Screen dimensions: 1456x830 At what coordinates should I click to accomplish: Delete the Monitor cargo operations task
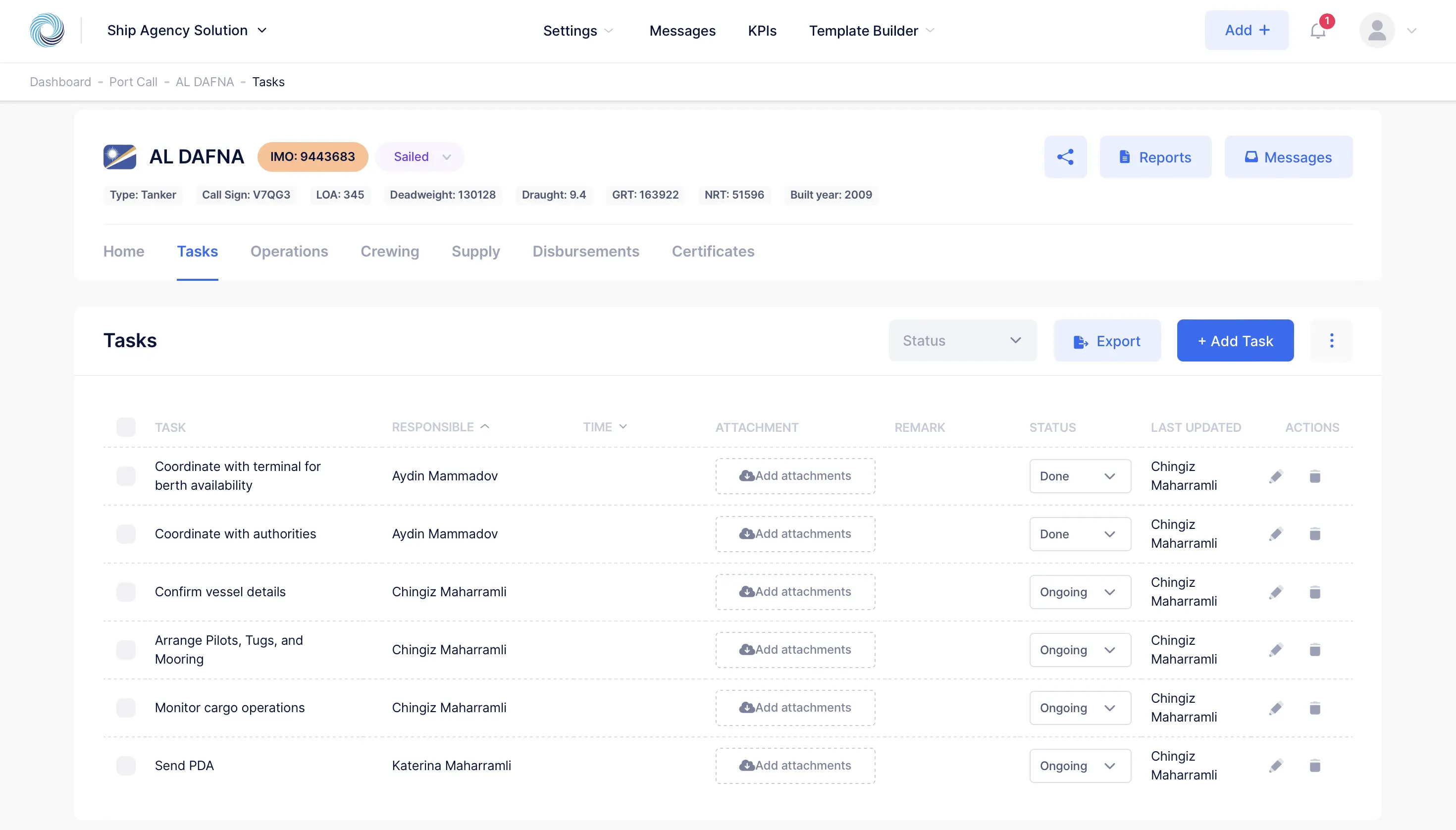[1315, 708]
